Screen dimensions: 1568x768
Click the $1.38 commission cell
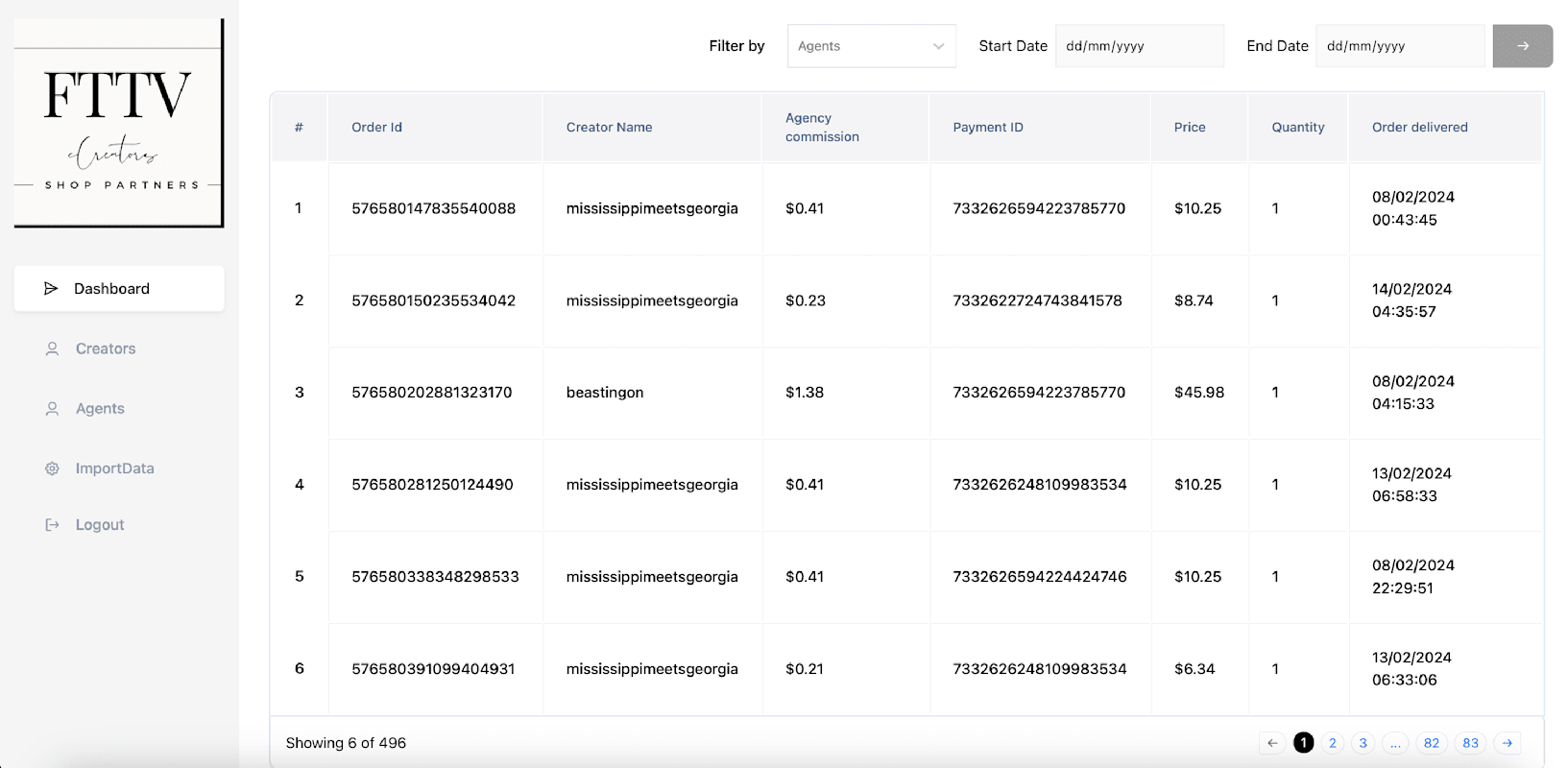(805, 393)
